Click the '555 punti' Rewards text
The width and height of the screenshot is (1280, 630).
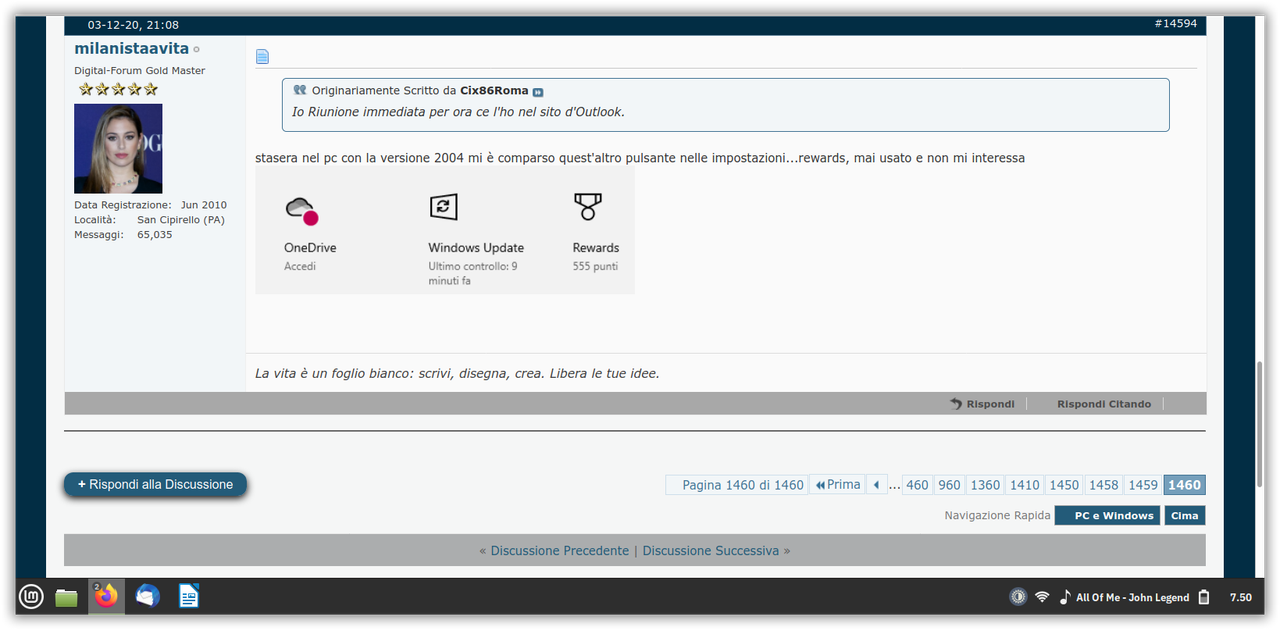(x=595, y=267)
